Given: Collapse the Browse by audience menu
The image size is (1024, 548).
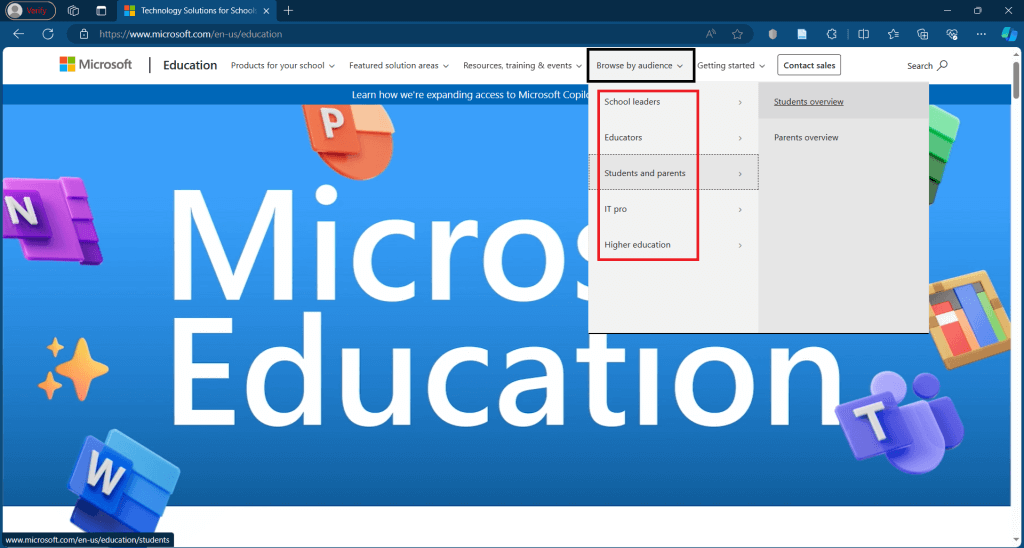Looking at the screenshot, I should (x=640, y=65).
